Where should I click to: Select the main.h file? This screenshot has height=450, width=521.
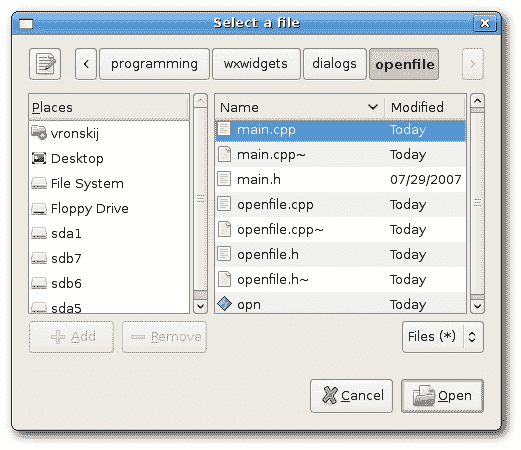tap(340, 180)
